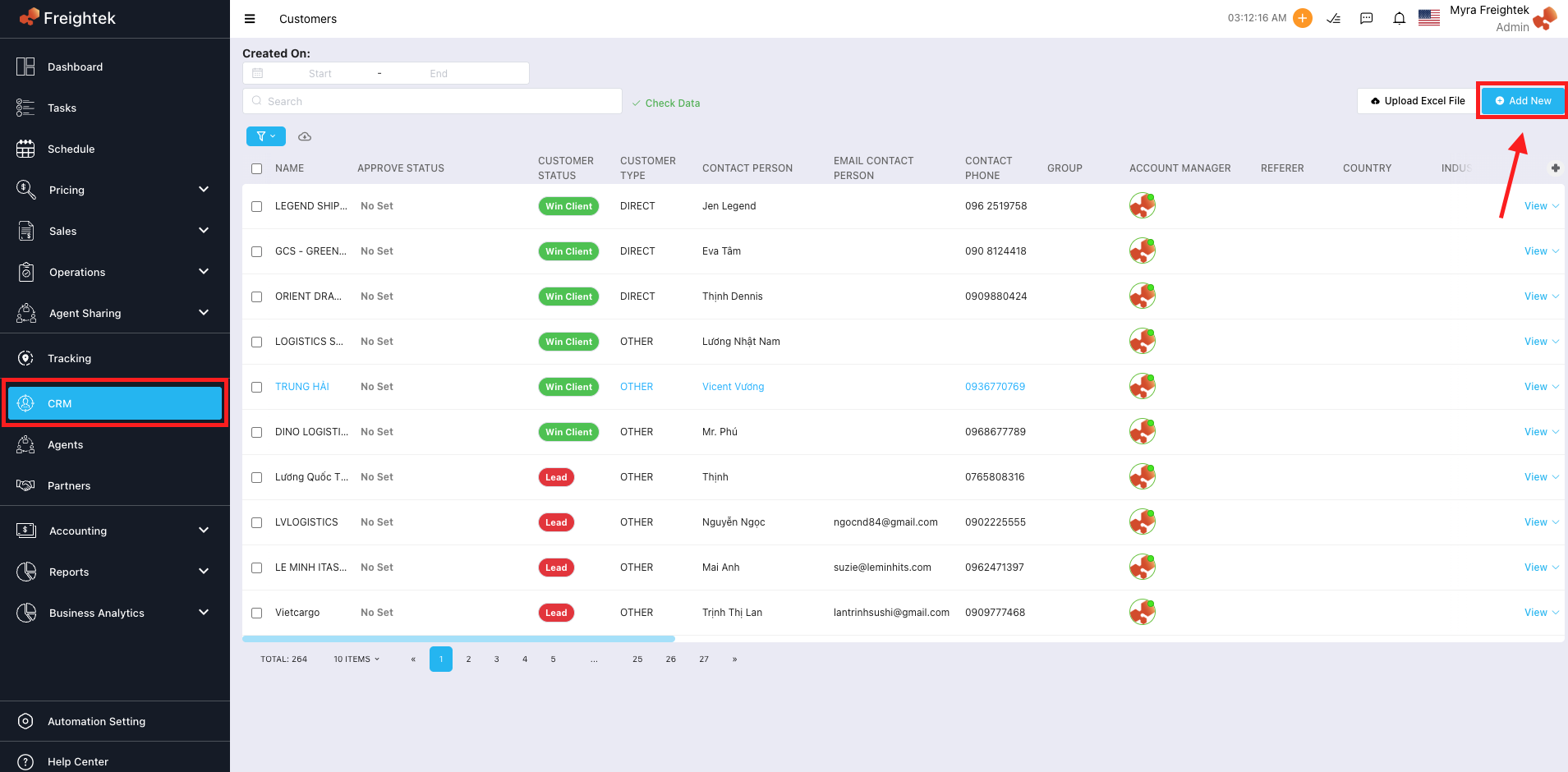
Task: Click account manager avatar for LEGEND SHIP row
Action: pyautogui.click(x=1143, y=206)
